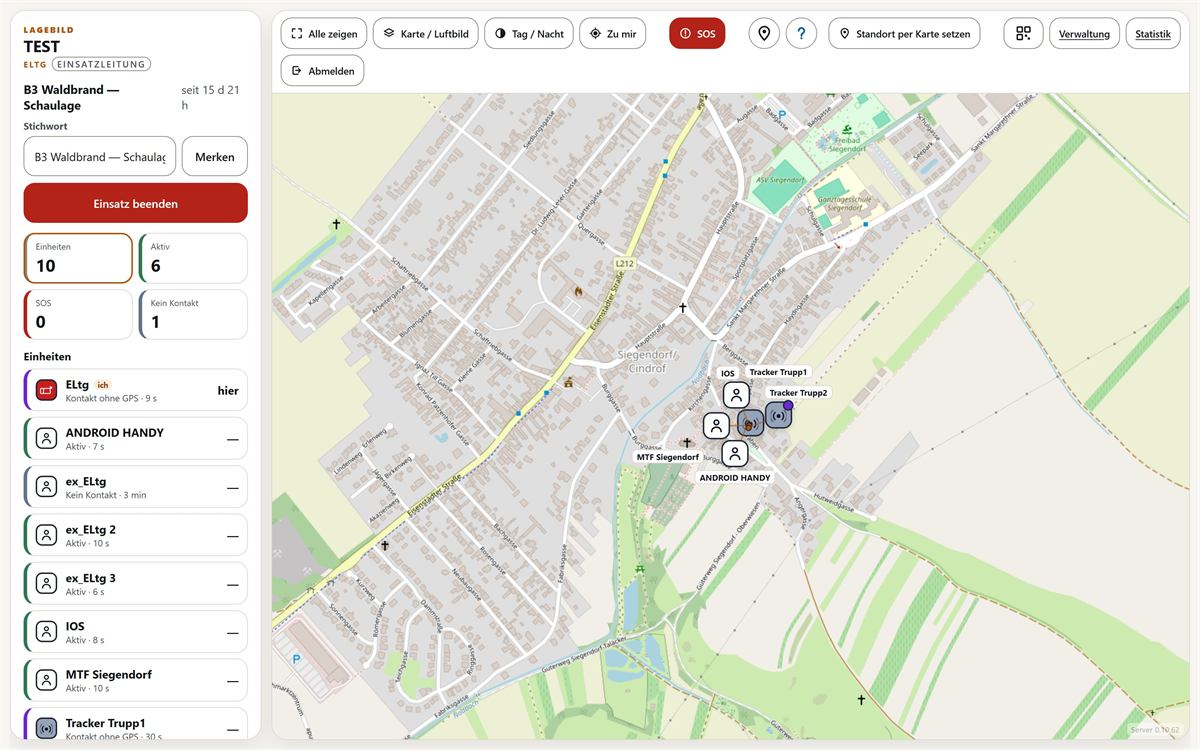
Task: Open the help question mark icon
Action: pyautogui.click(x=801, y=33)
